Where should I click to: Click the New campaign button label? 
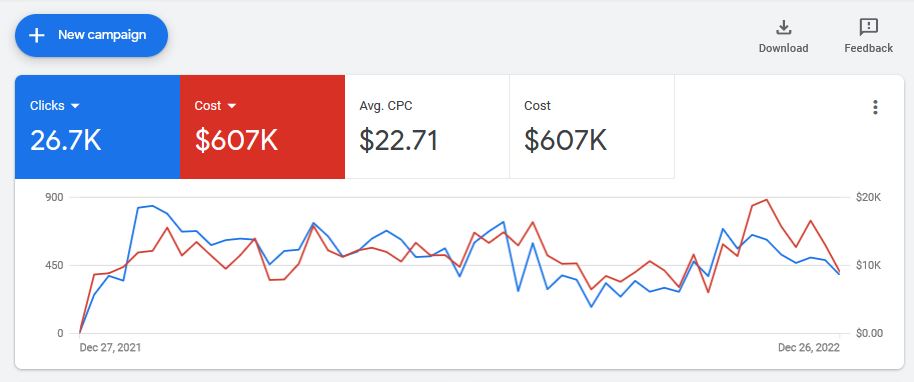pyautogui.click(x=102, y=35)
